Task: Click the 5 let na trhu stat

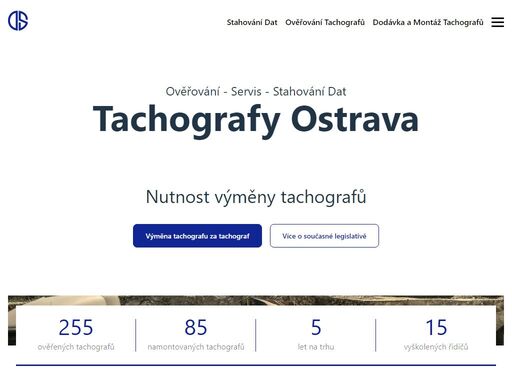Action: pyautogui.click(x=316, y=335)
